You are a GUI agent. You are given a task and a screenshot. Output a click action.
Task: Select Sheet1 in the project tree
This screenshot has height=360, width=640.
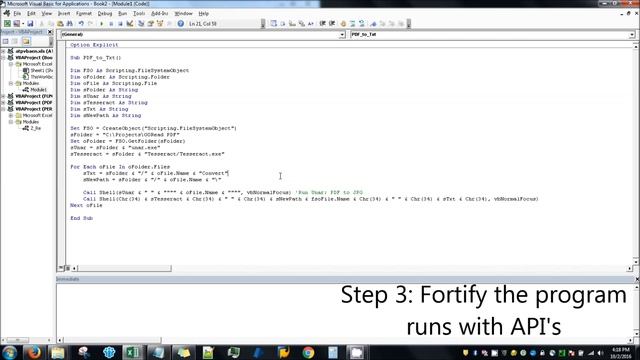[42, 71]
